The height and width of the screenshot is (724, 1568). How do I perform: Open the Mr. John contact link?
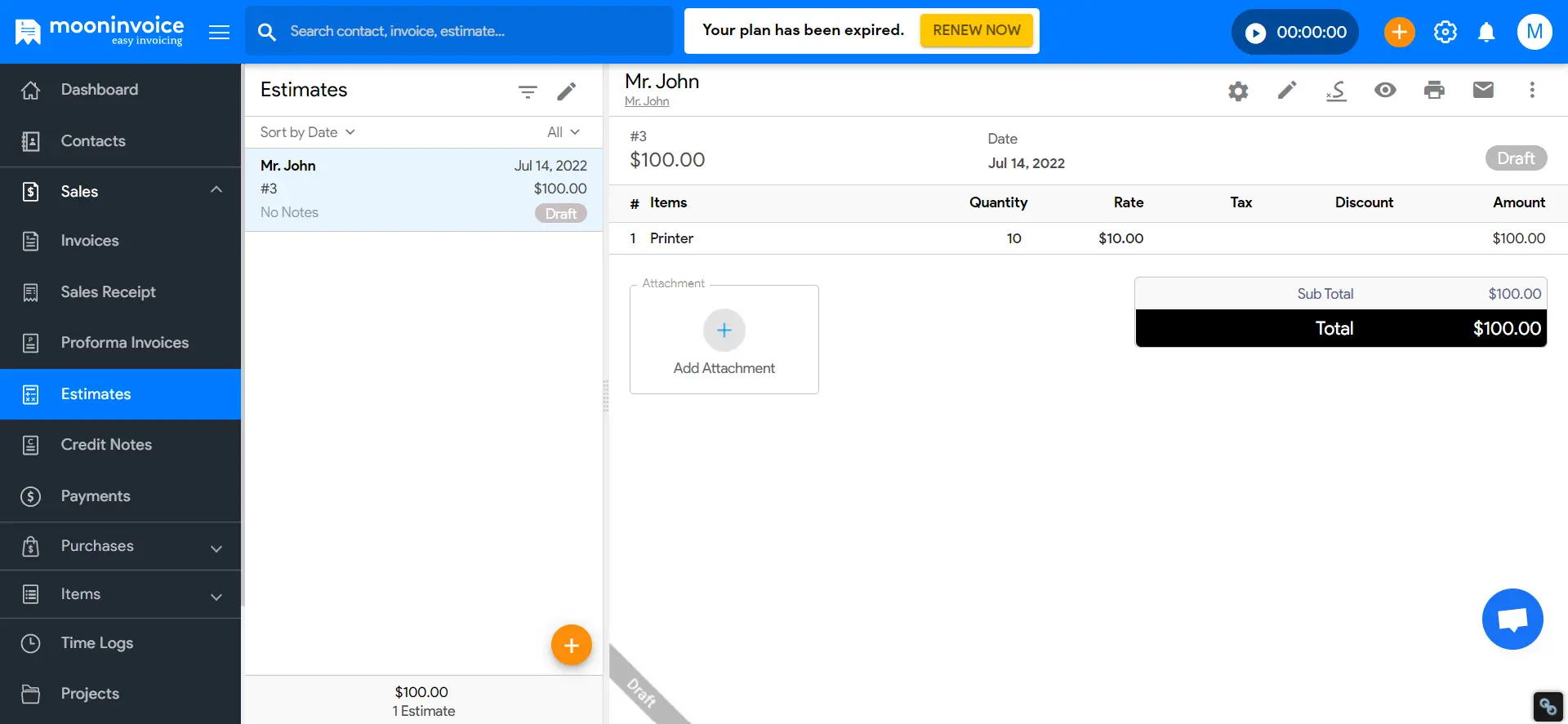click(647, 101)
